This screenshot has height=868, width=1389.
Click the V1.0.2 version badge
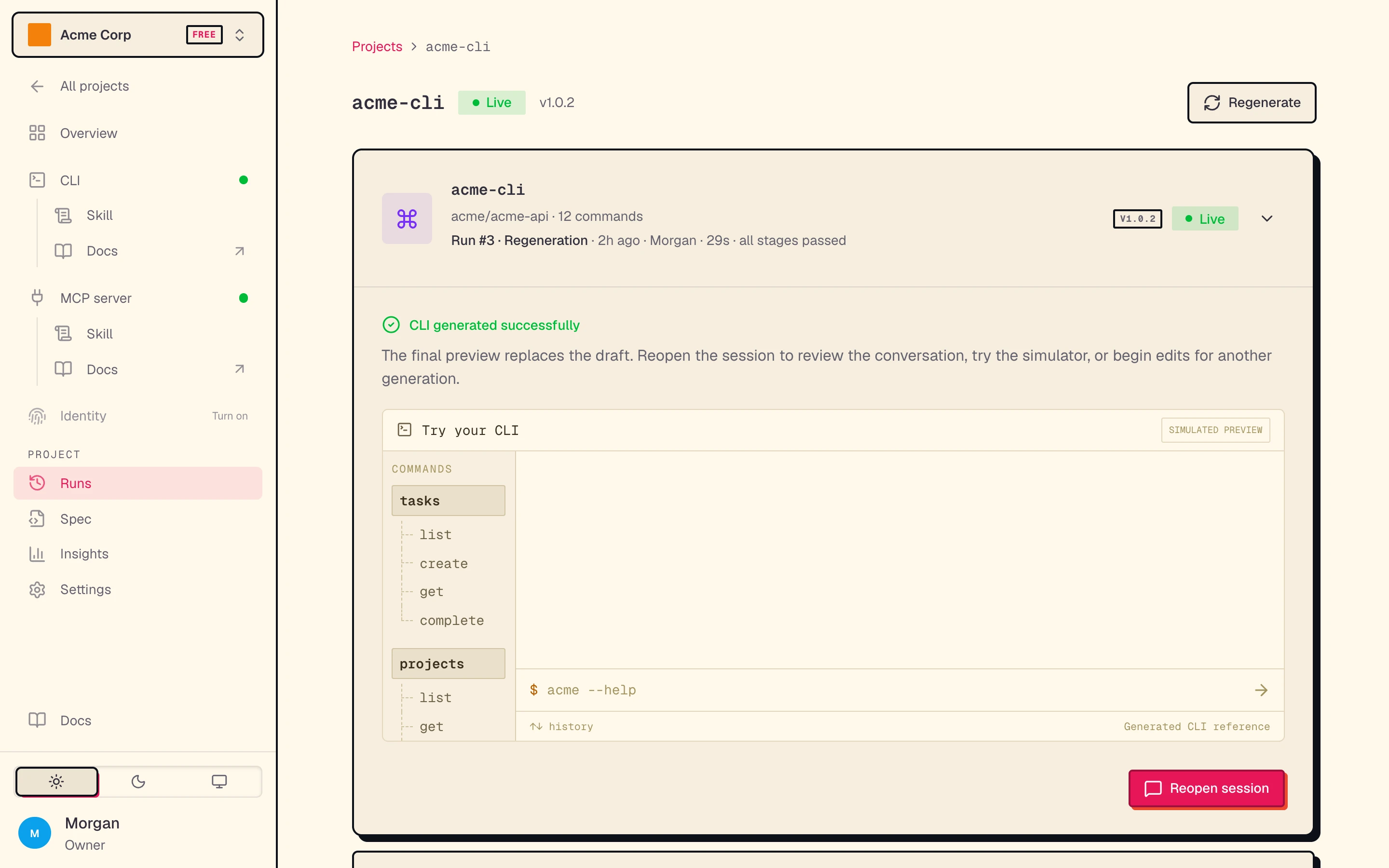tap(1138, 219)
